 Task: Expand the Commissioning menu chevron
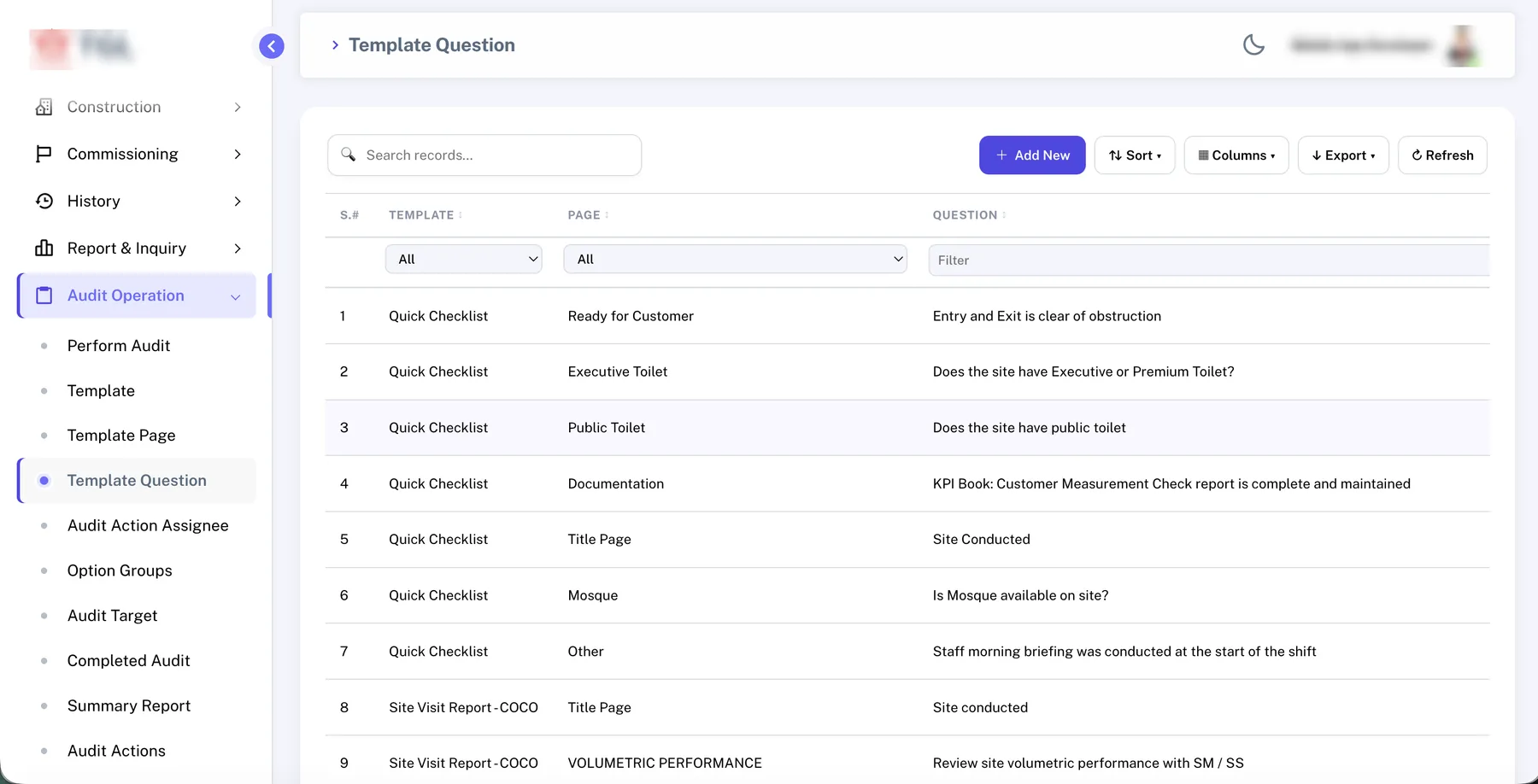click(x=238, y=154)
